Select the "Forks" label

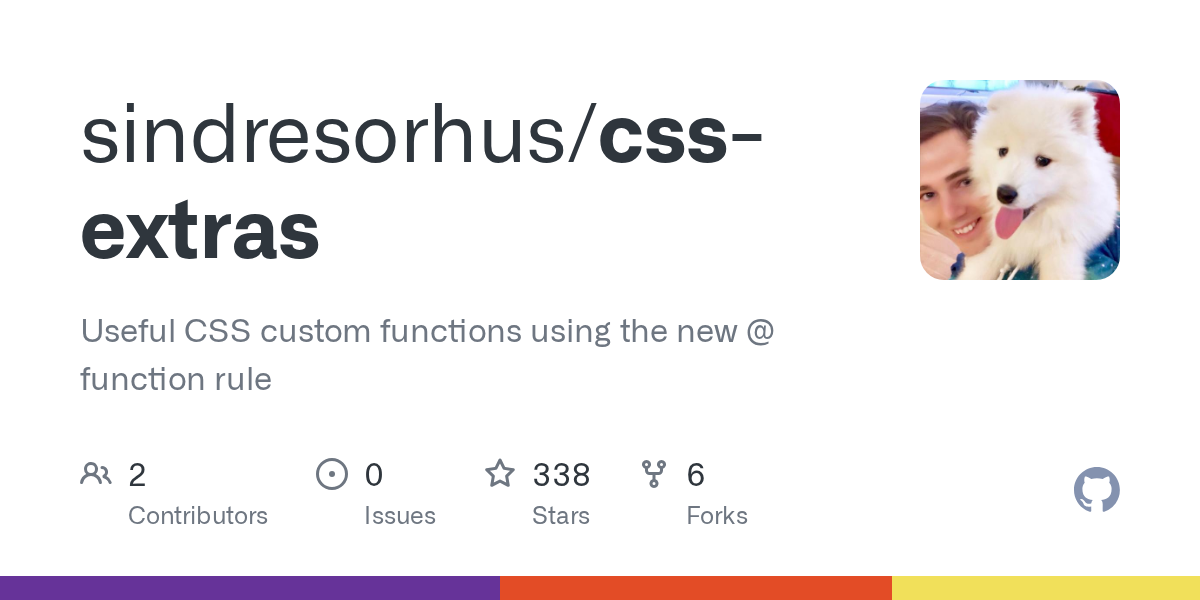717,516
